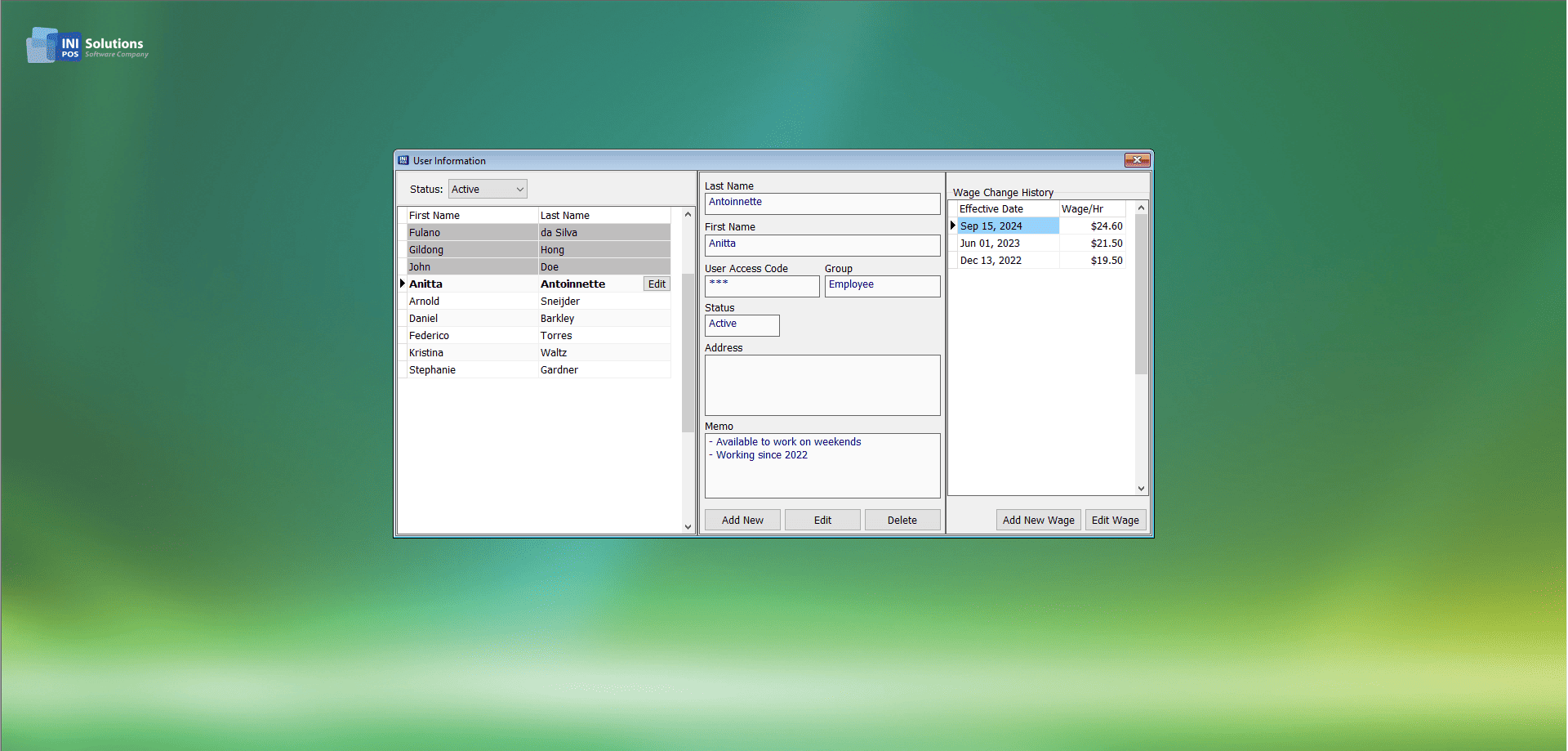Click the Edit Wage button
Screen dimensions: 1568x751
tap(1115, 521)
